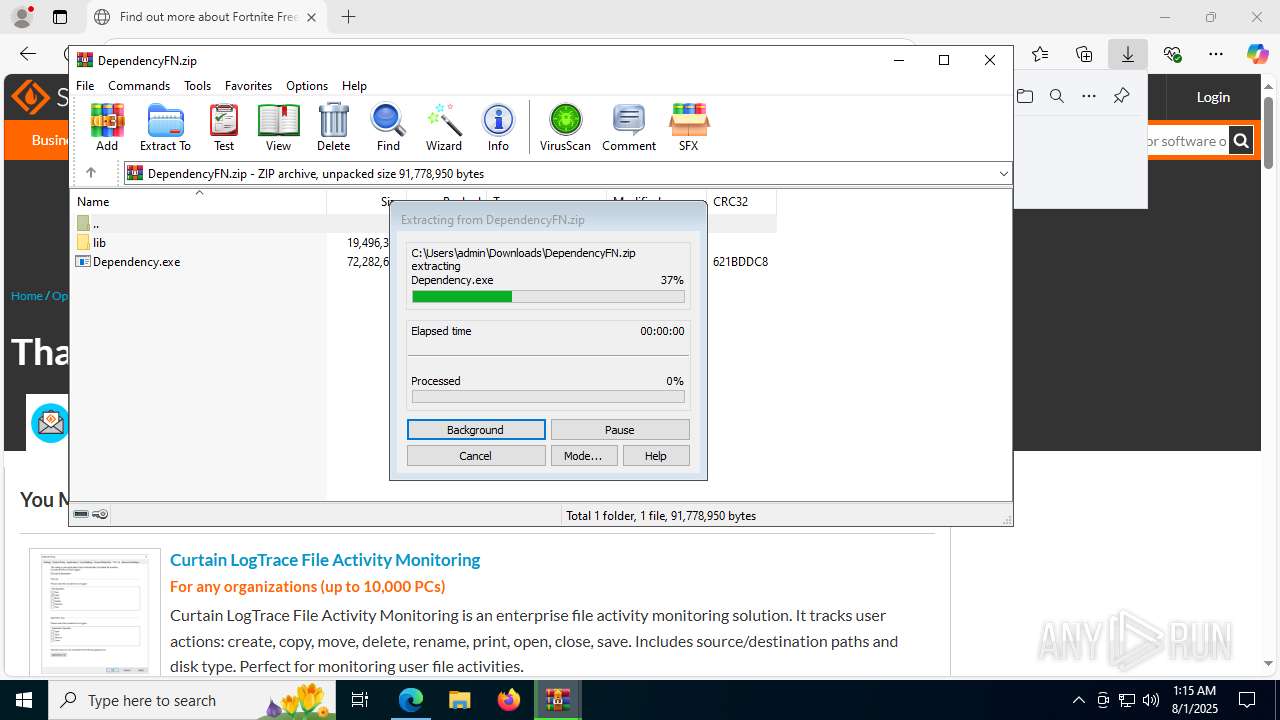Image resolution: width=1280 pixels, height=720 pixels.
Task: Open the Options menu
Action: point(307,86)
